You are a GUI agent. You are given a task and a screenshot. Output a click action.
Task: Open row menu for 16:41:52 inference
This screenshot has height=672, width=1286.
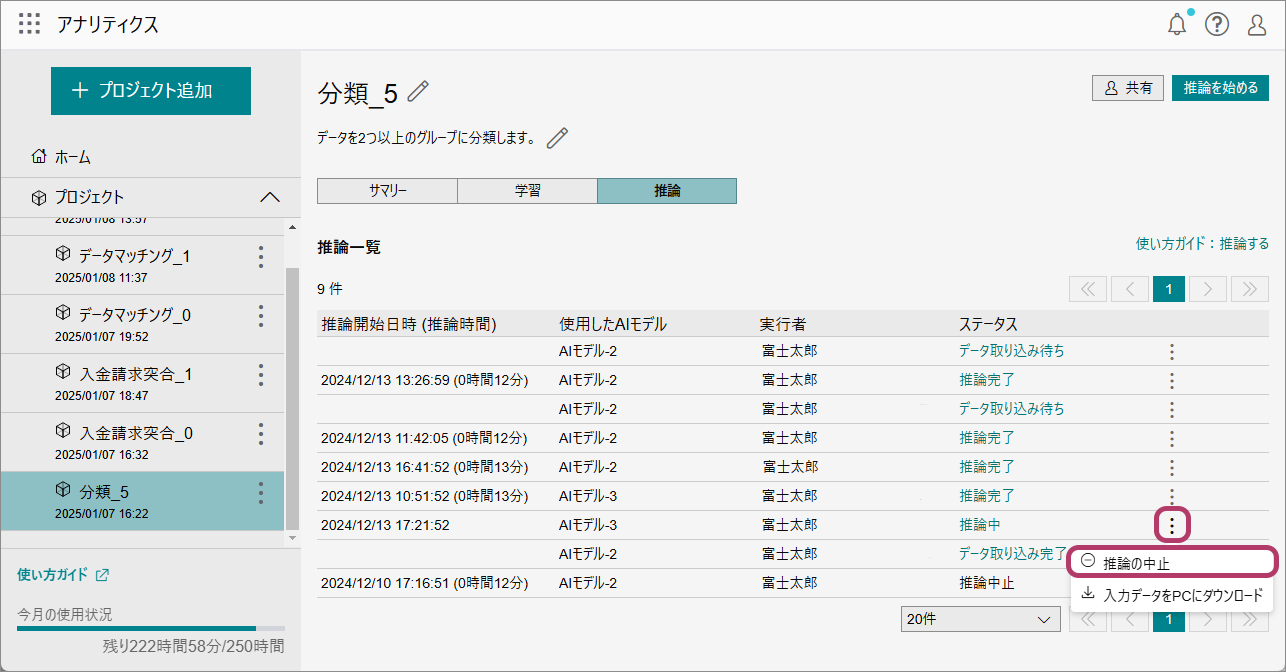[1171, 467]
